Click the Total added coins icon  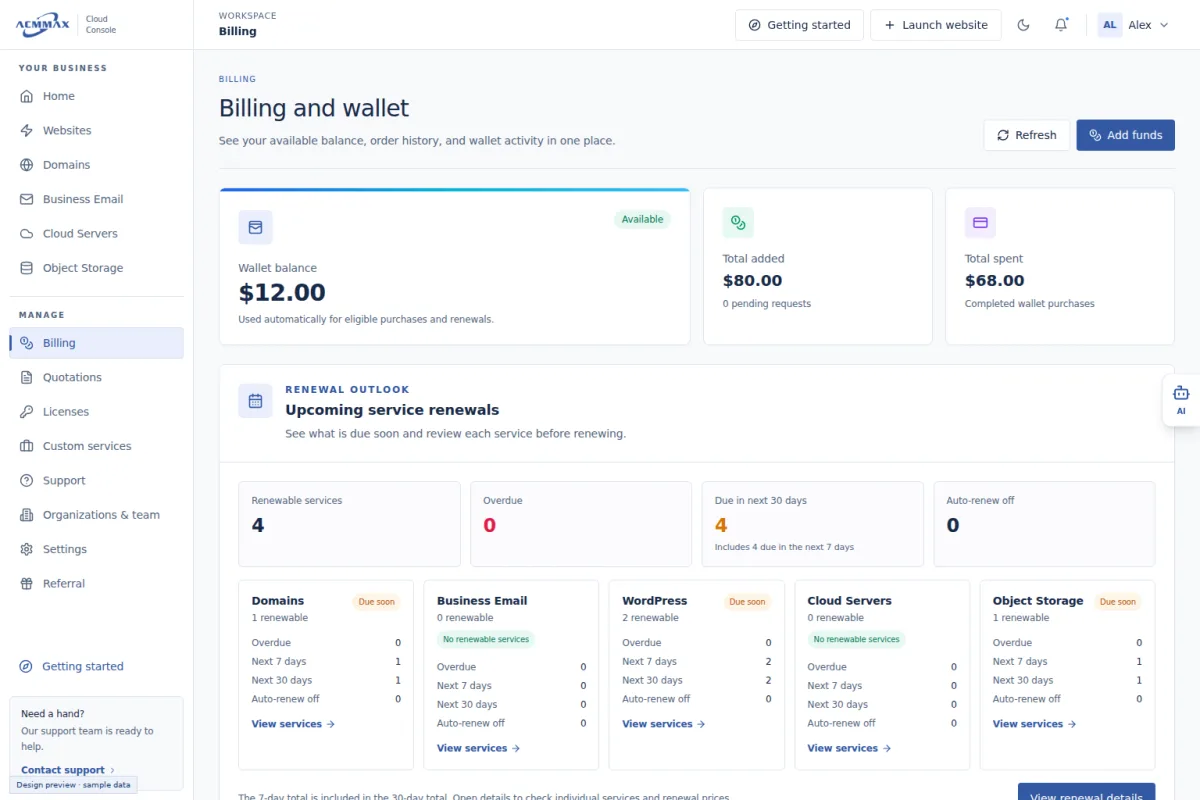738,222
